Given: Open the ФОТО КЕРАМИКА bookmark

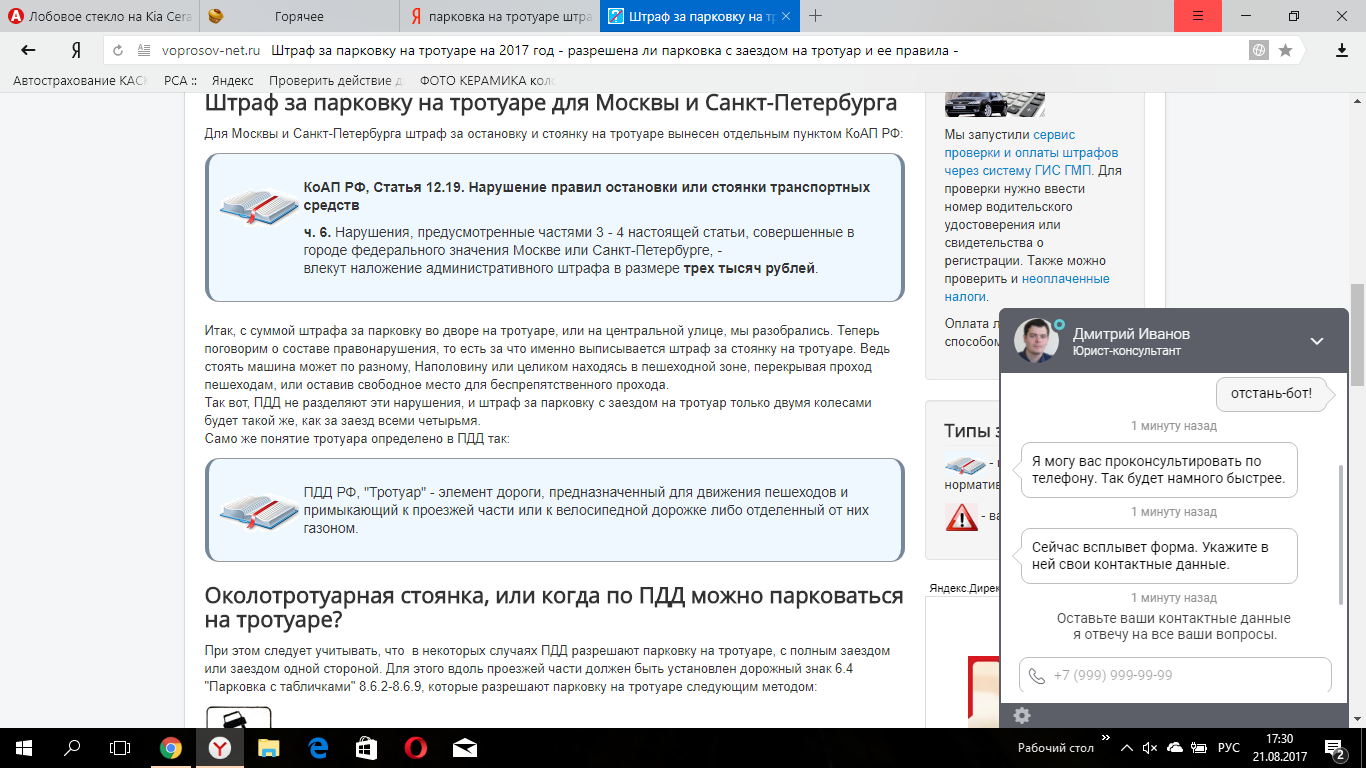Looking at the screenshot, I should pos(487,81).
